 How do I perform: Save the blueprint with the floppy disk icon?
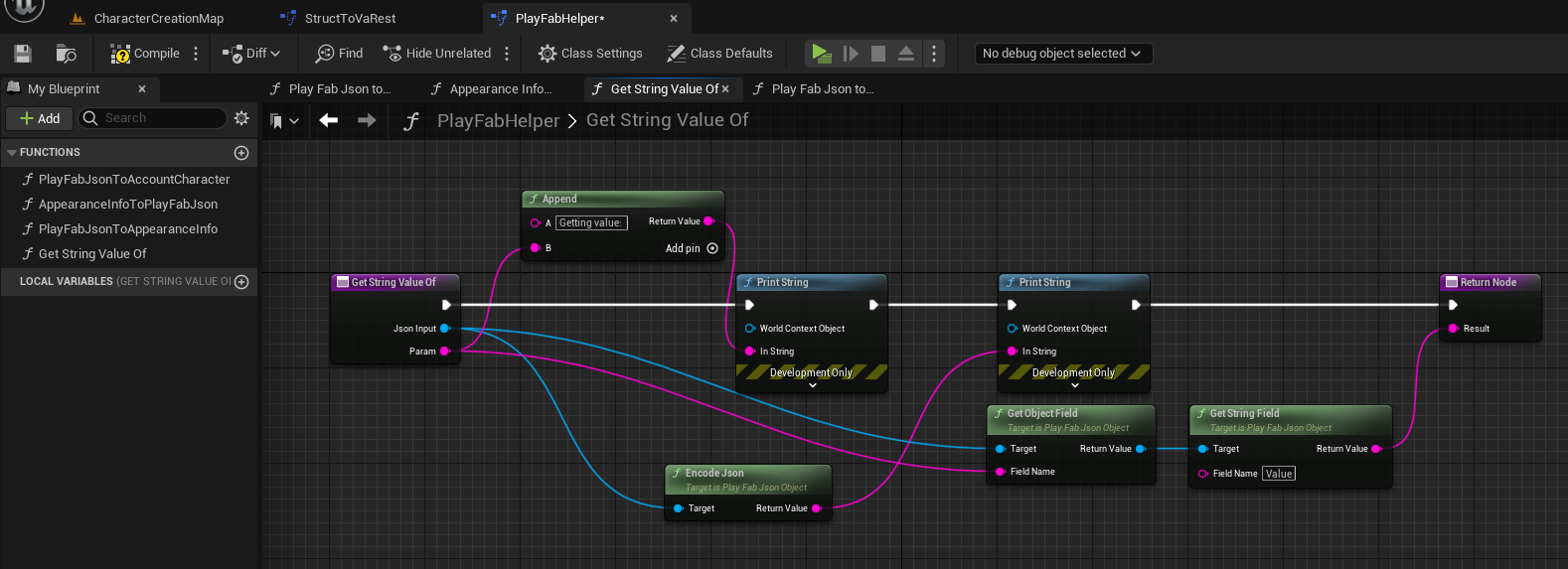point(23,54)
